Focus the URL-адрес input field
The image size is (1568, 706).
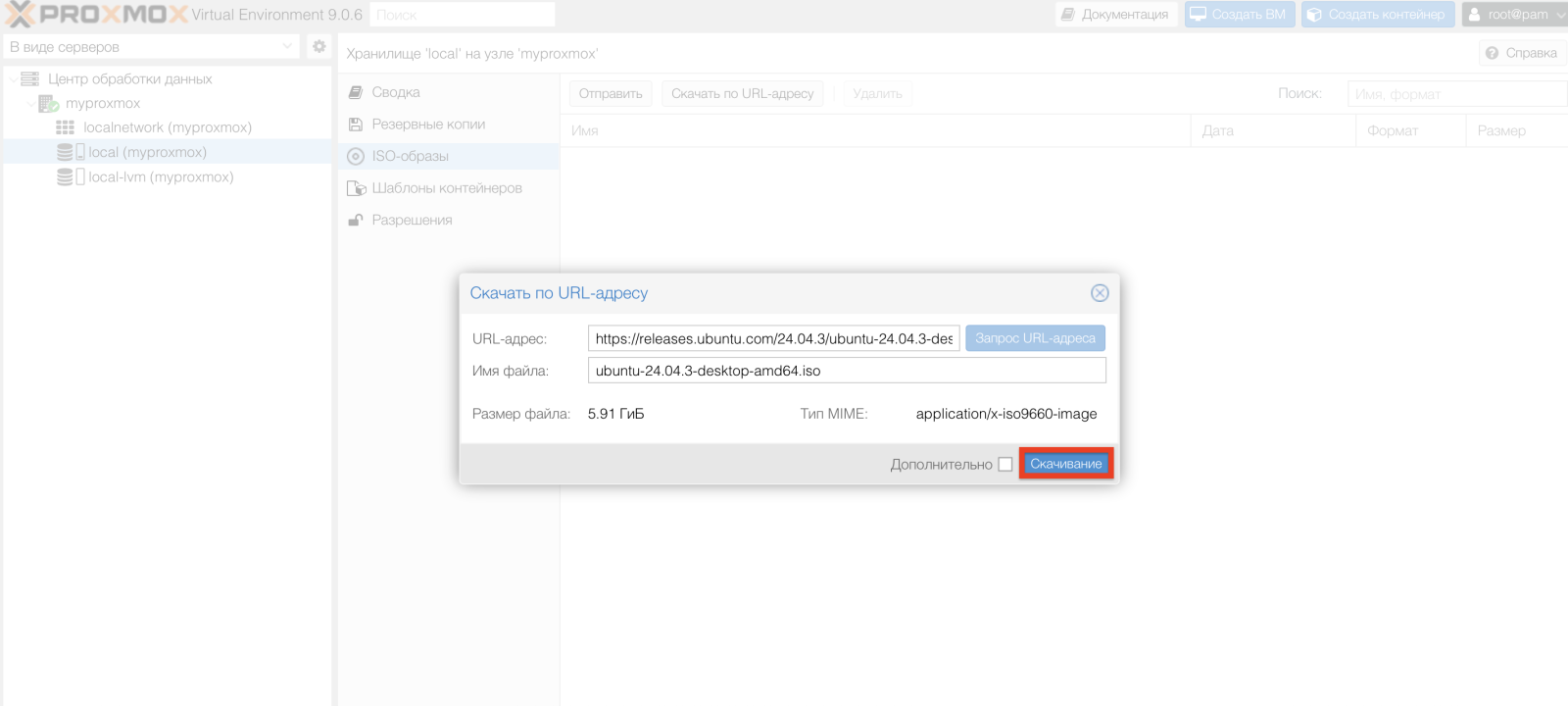point(774,338)
